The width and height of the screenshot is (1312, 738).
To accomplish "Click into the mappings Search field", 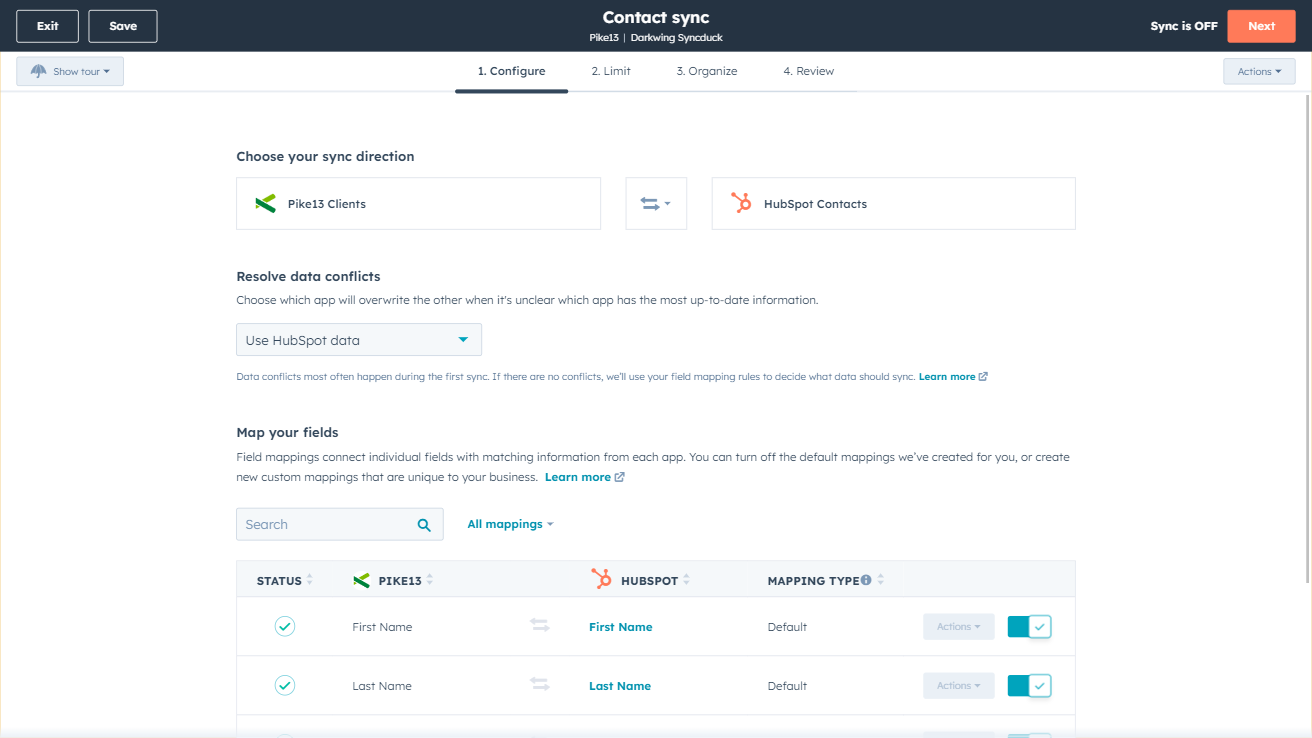I will 325,525.
